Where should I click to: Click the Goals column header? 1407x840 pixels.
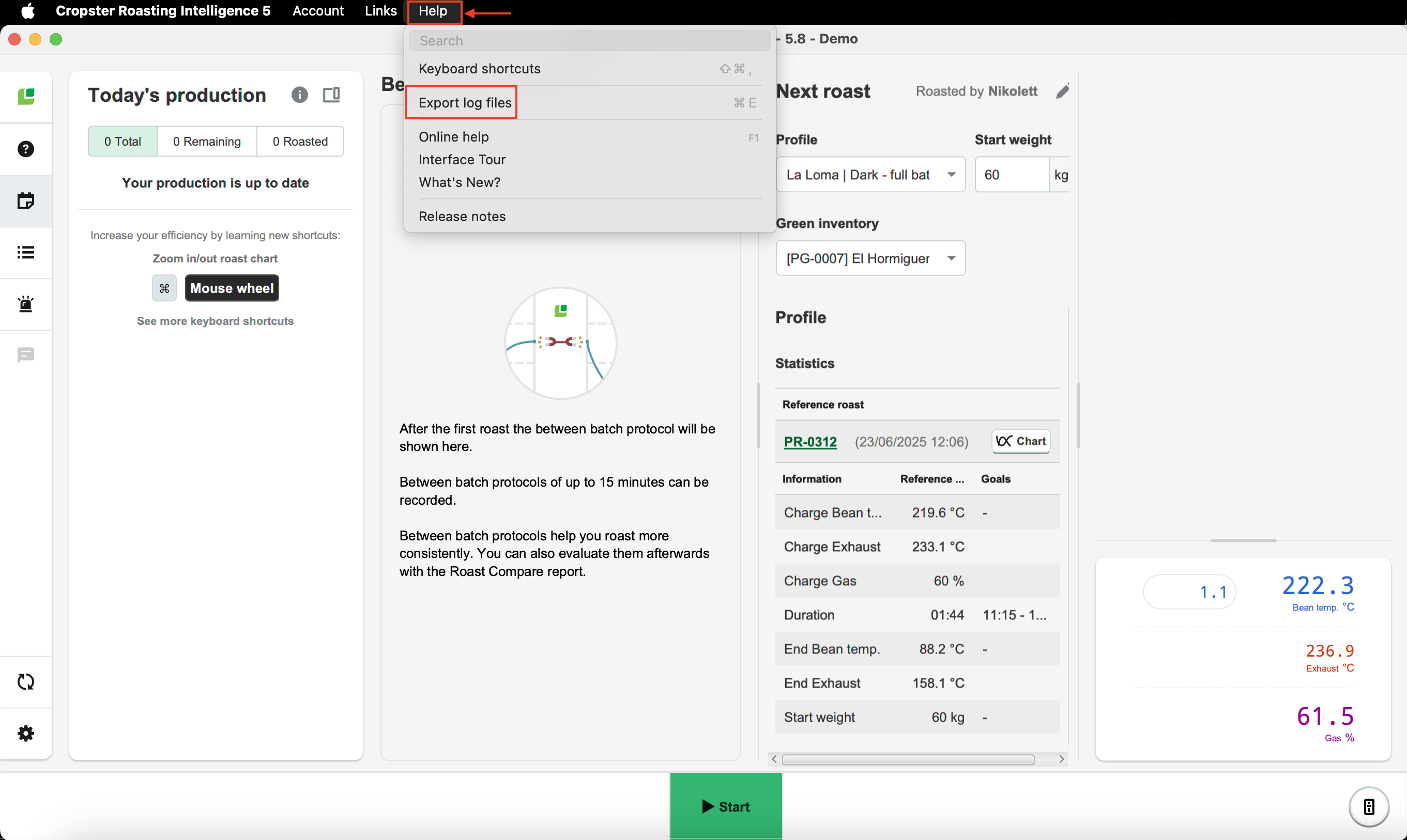[996, 479]
